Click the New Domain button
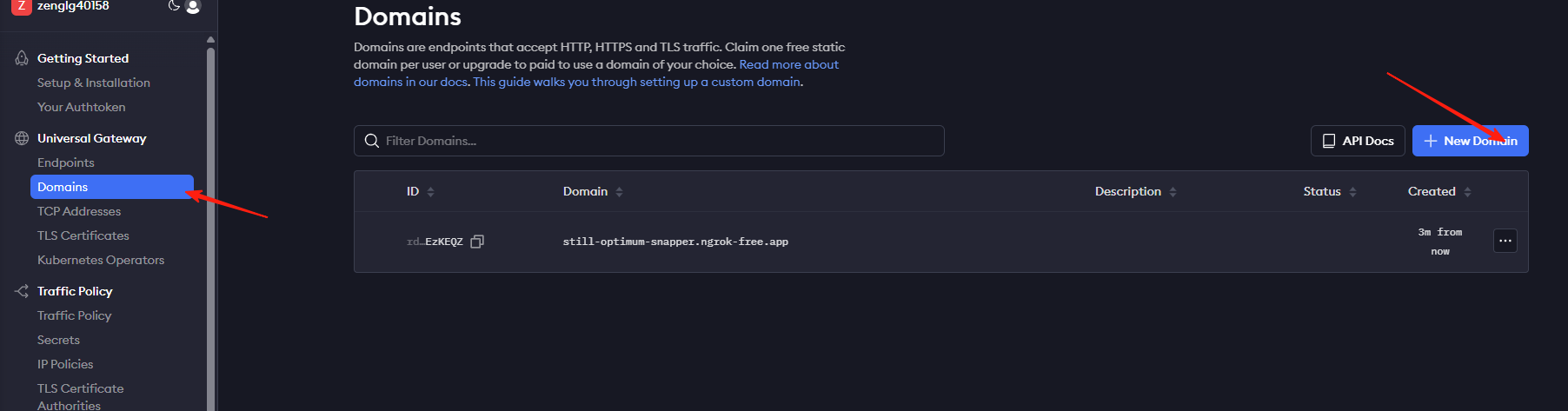Viewport: 1568px width, 411px height. pyautogui.click(x=1470, y=141)
